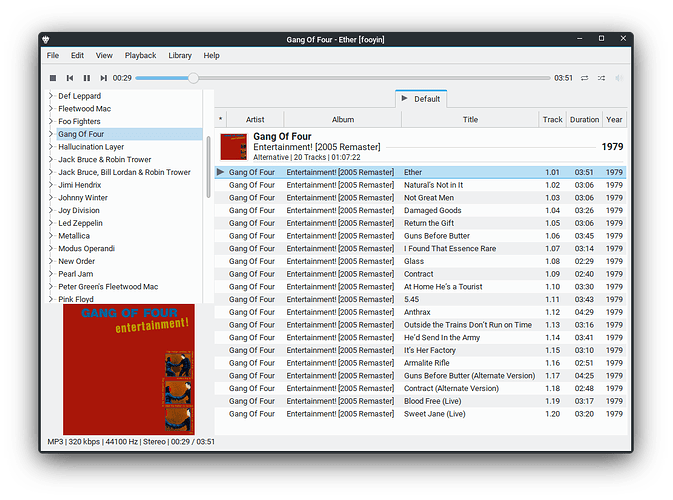Select Jack Bruce & Robin Trower
Viewport: 673px width, 500px height.
point(105,159)
